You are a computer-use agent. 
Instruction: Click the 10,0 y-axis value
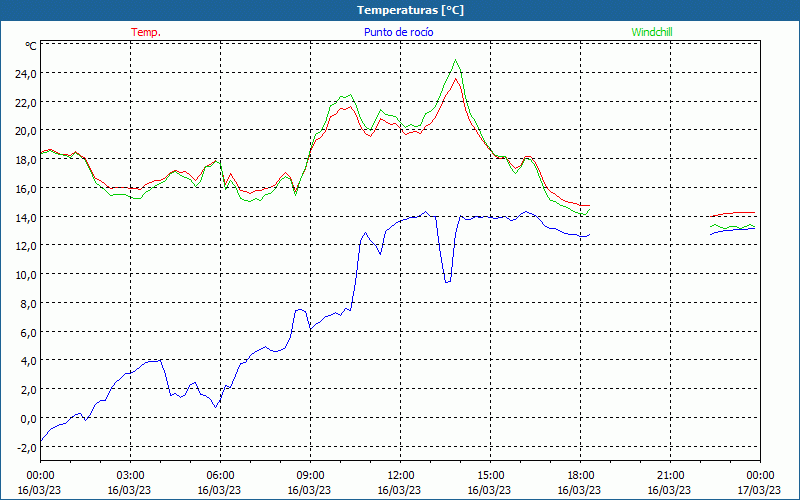[x=26, y=274]
